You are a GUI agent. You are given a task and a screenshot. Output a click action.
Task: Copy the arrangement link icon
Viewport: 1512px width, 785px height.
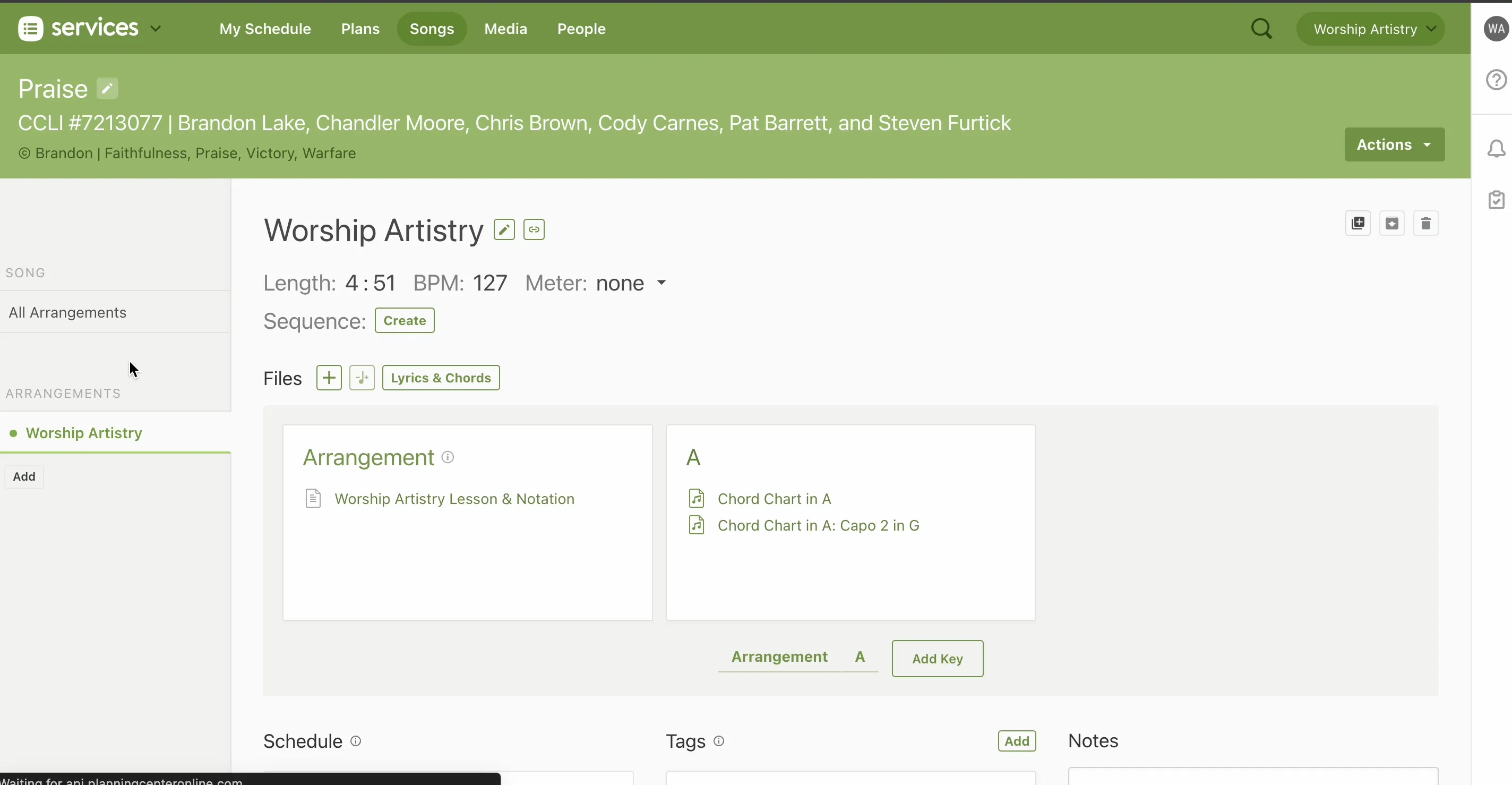(534, 229)
